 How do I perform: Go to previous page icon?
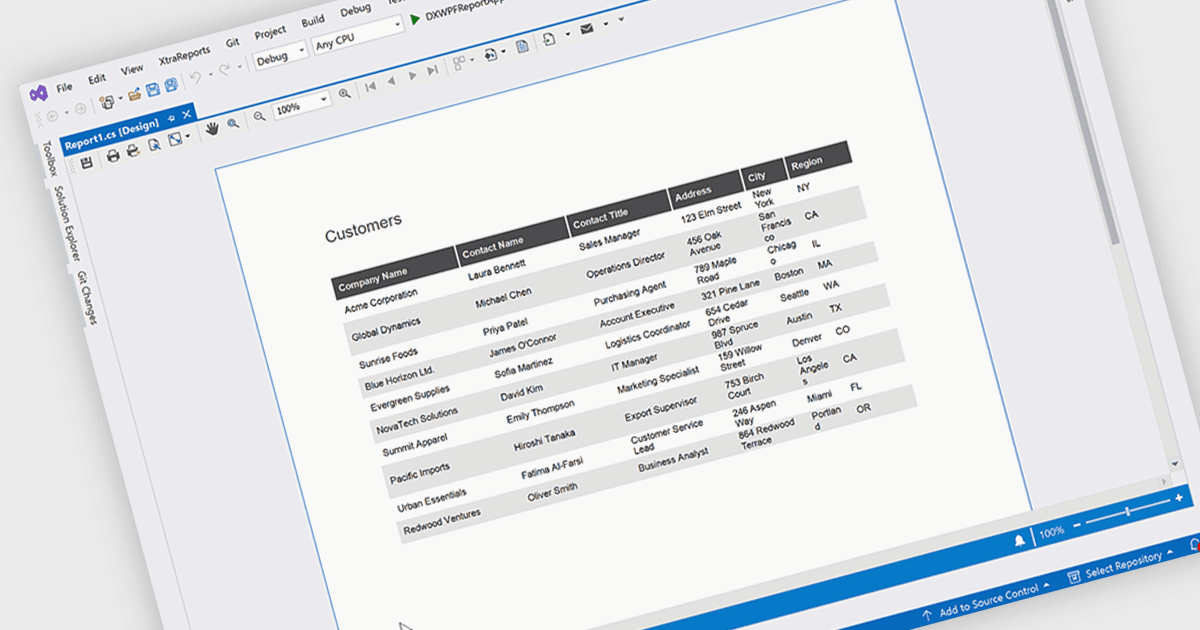[392, 81]
